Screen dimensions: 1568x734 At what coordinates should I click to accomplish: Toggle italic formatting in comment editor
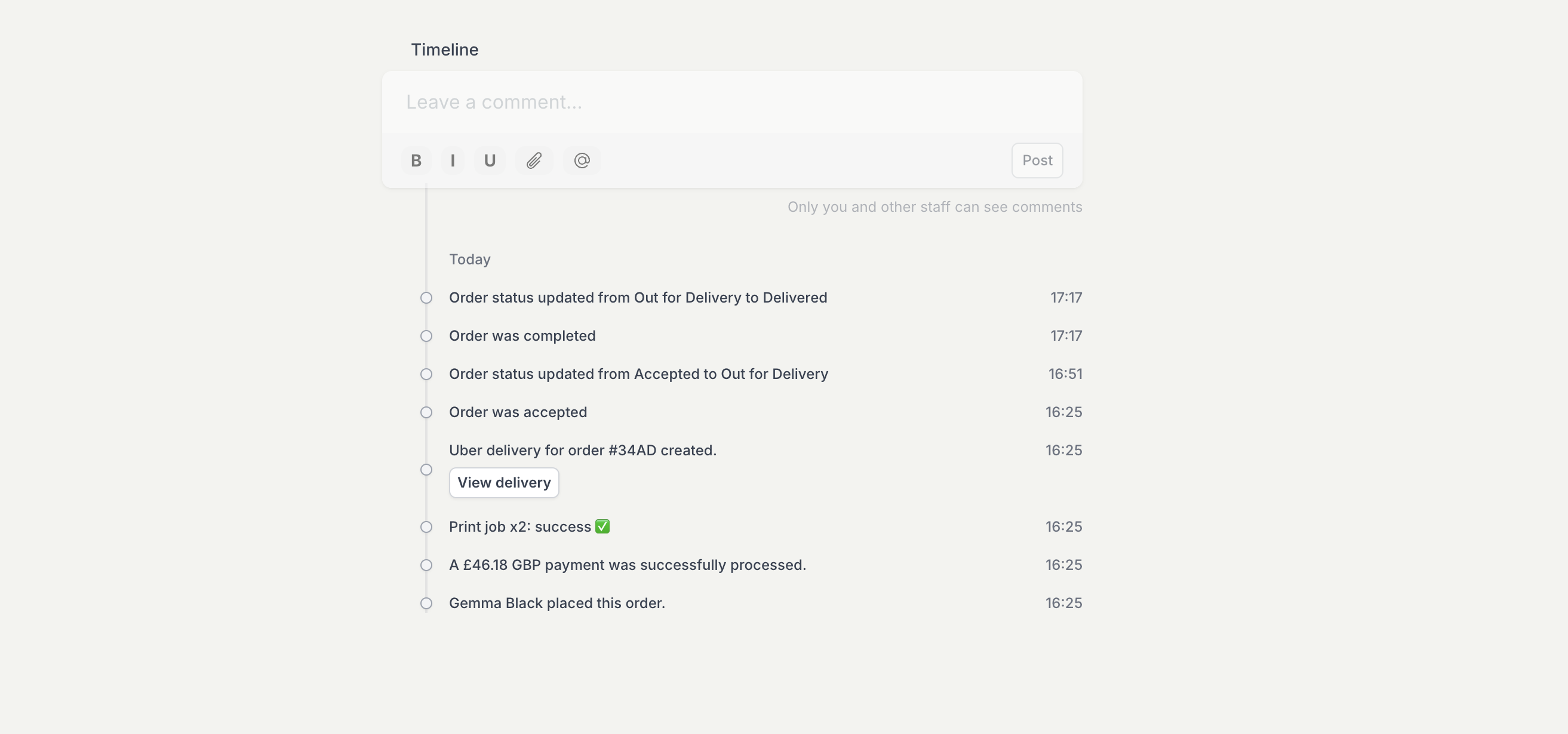point(452,161)
